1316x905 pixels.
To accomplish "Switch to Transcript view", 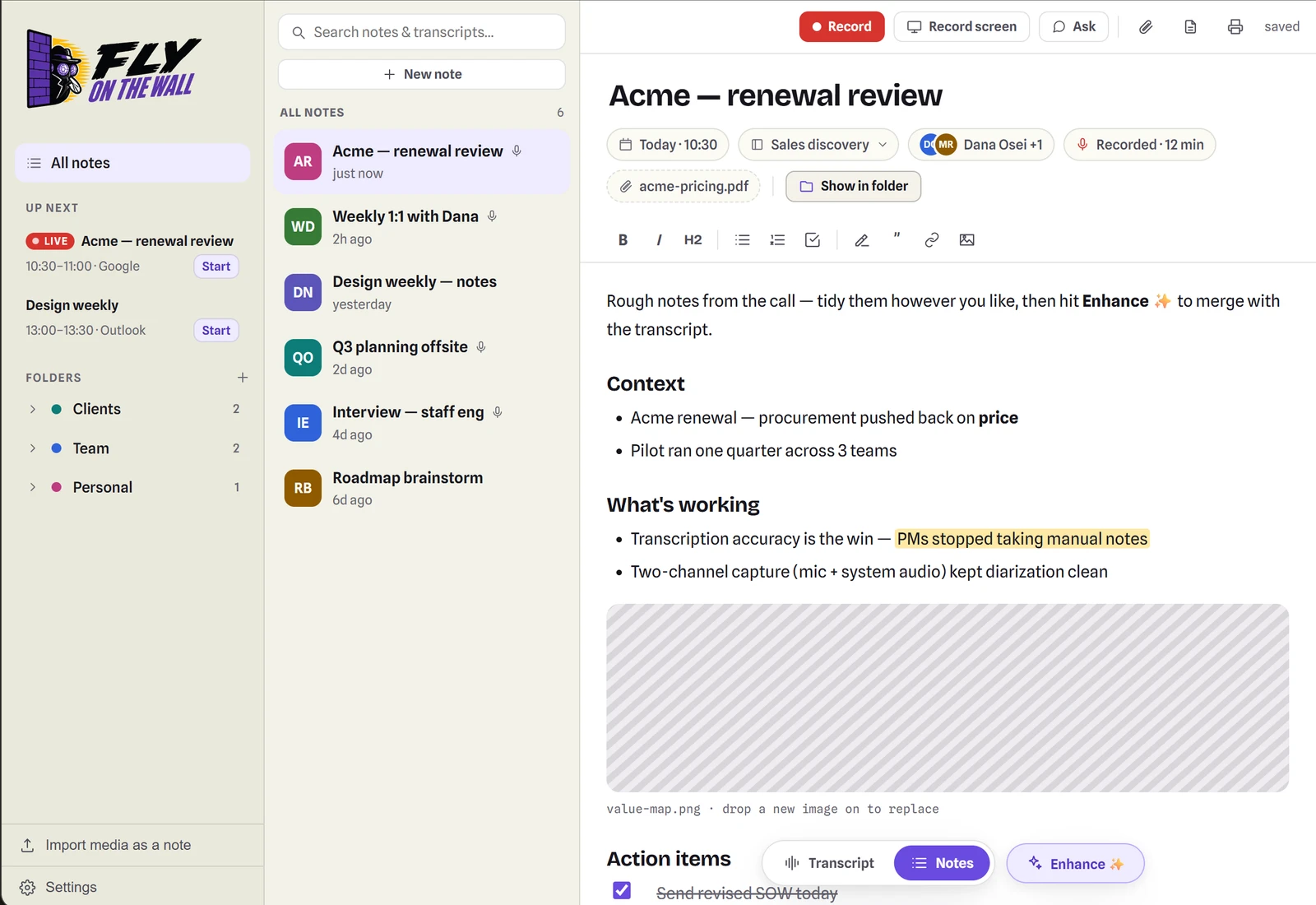I will coord(829,863).
